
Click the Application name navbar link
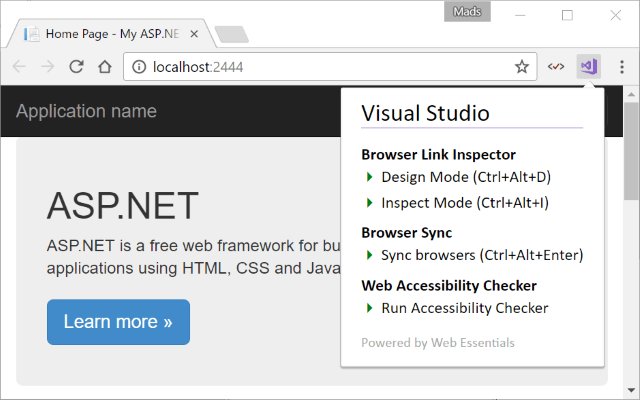coord(86,111)
